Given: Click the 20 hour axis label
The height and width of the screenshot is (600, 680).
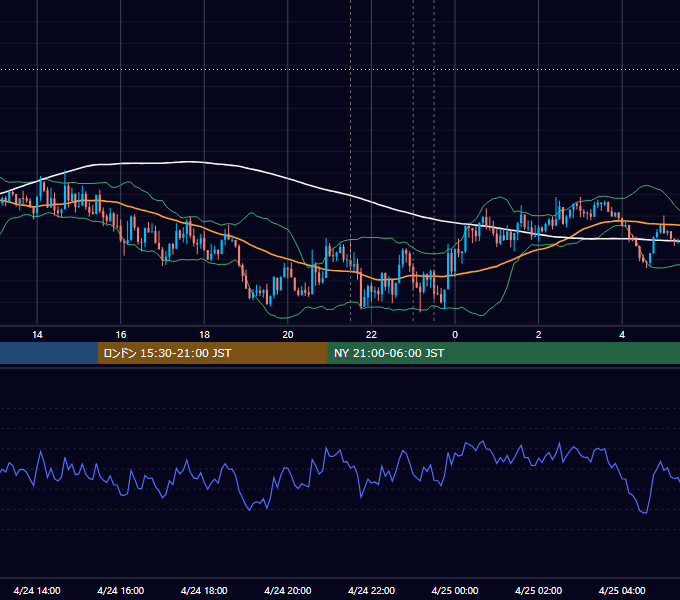Looking at the screenshot, I should [288, 335].
